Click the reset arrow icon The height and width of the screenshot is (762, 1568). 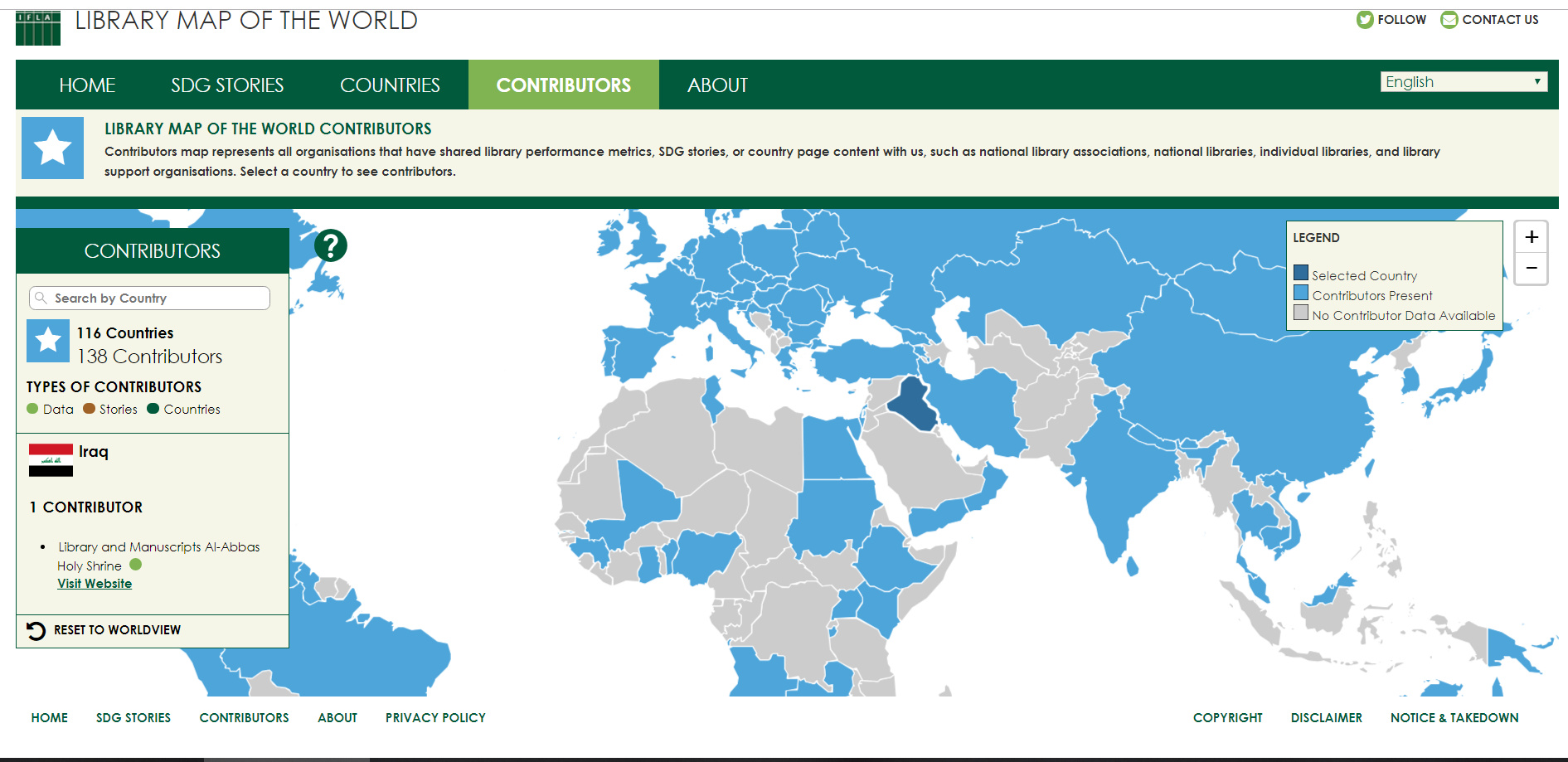coord(36,631)
